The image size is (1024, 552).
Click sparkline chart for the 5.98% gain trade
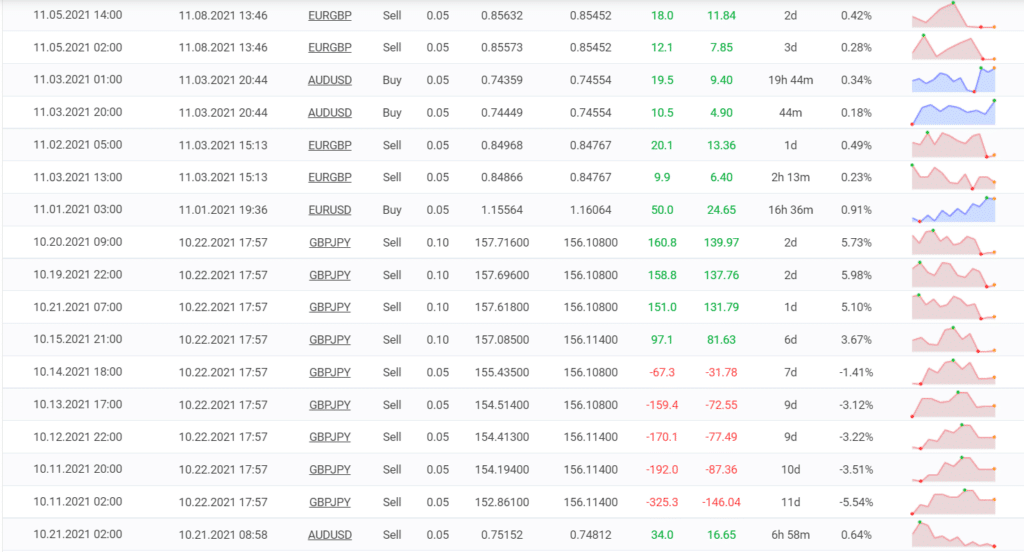click(x=954, y=274)
